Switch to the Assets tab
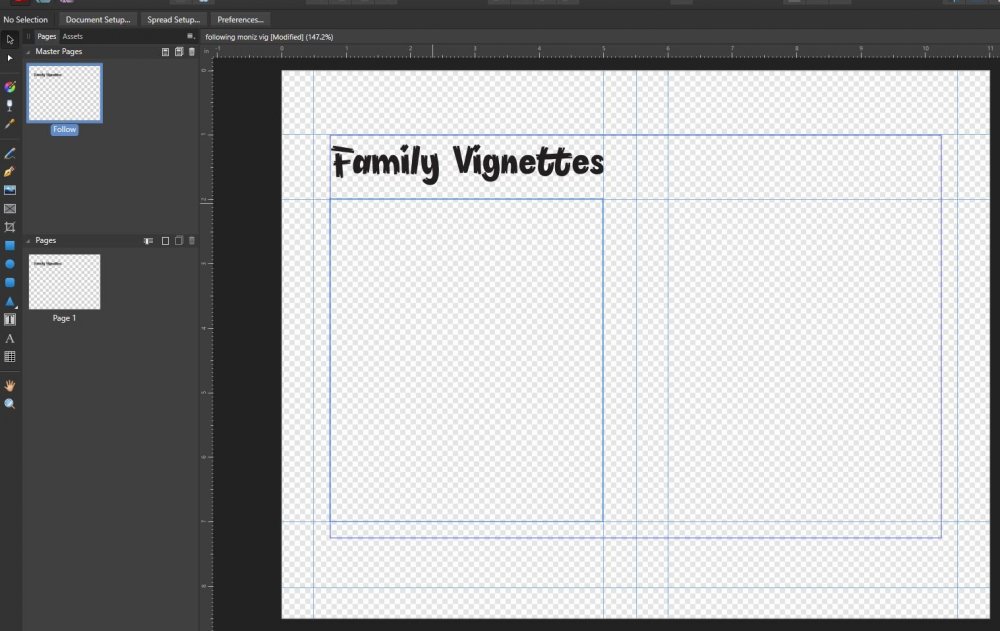The height and width of the screenshot is (631, 1000). tap(73, 36)
